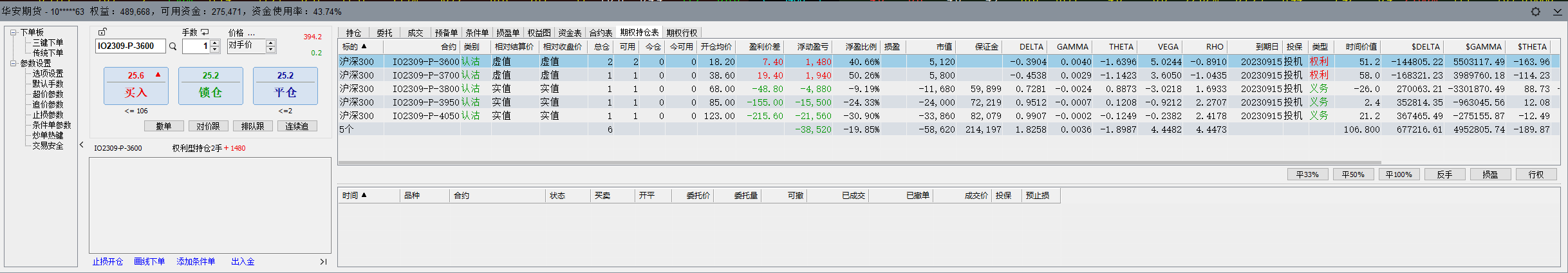1568x273 pixels.
Task: Increase 手数 with the up spinner
Action: (x=215, y=43)
